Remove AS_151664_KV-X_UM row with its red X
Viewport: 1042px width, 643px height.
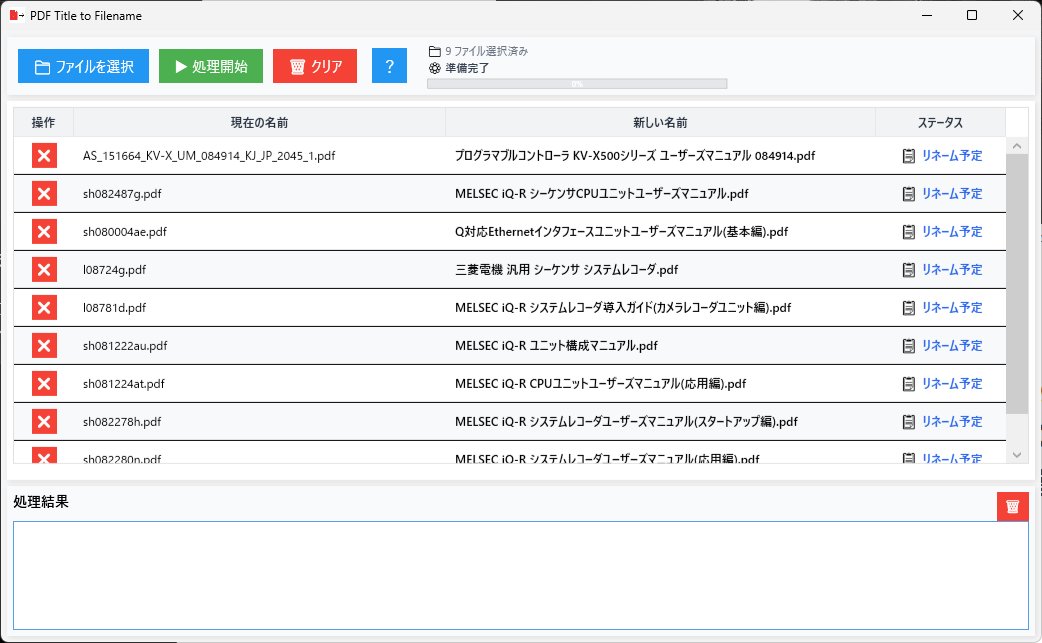coord(45,155)
